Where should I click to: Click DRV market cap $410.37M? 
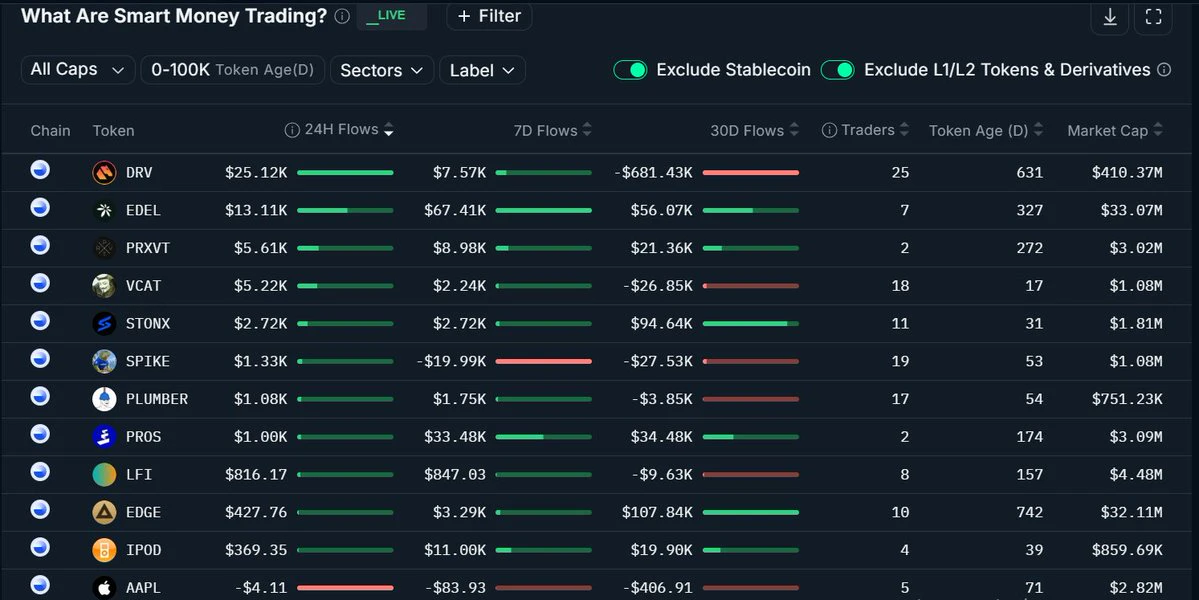click(x=1126, y=173)
